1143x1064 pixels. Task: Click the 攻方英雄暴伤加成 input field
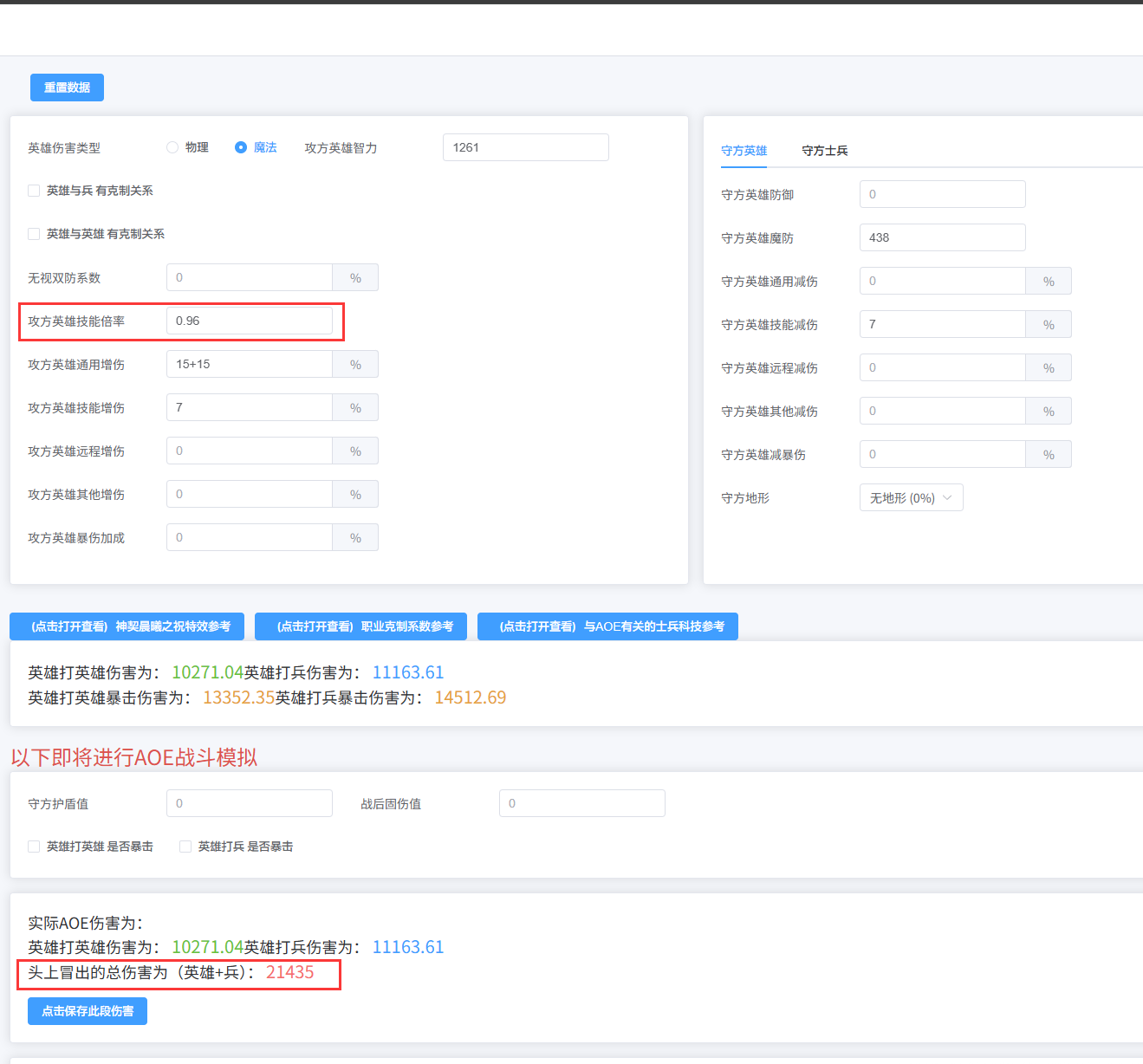[x=250, y=537]
